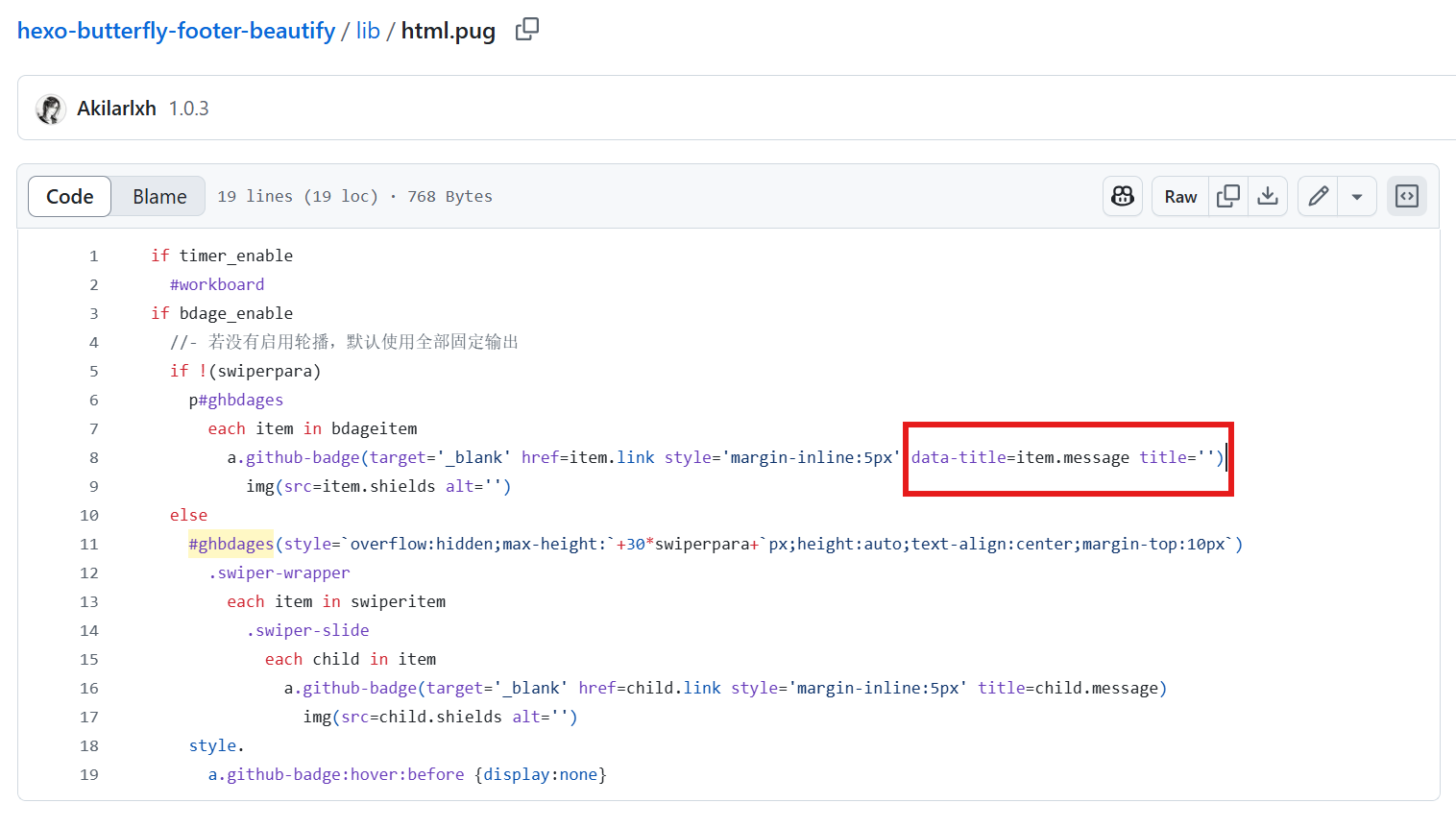Image resolution: width=1456 pixels, height=828 pixels.
Task: Copy the file path to clipboard
Action: point(526,30)
